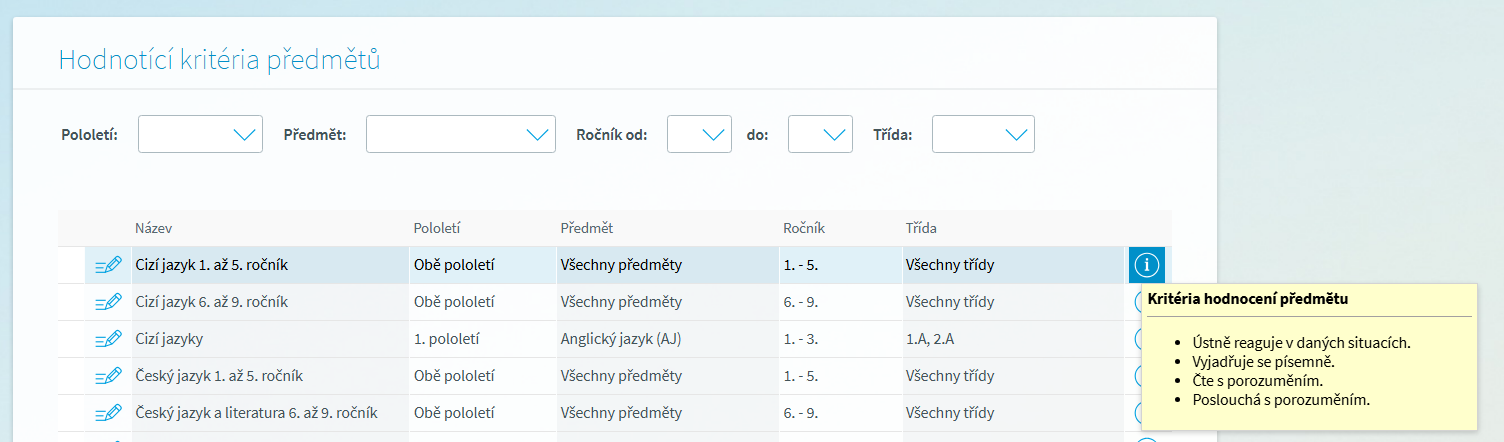Image resolution: width=1504 pixels, height=442 pixels.
Task: Select the row named Cizí jazyky
Action: click(169, 339)
